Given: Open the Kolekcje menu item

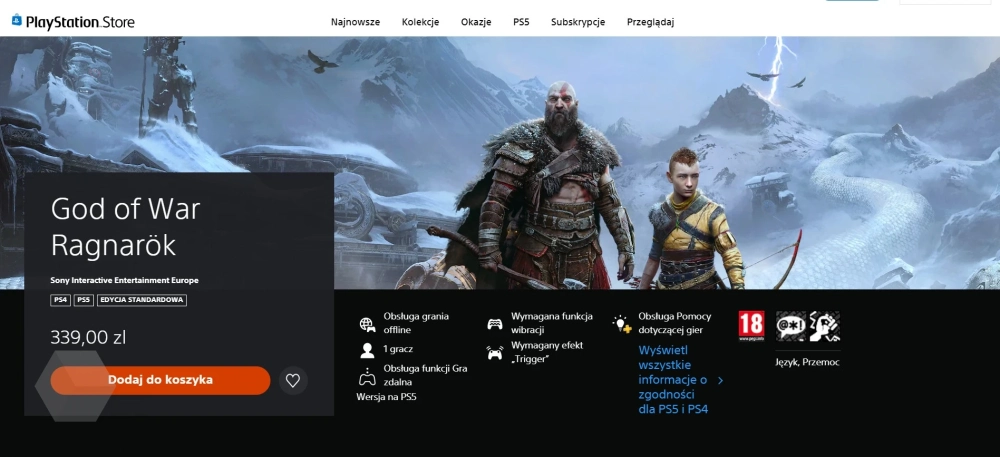Looking at the screenshot, I should [x=421, y=22].
